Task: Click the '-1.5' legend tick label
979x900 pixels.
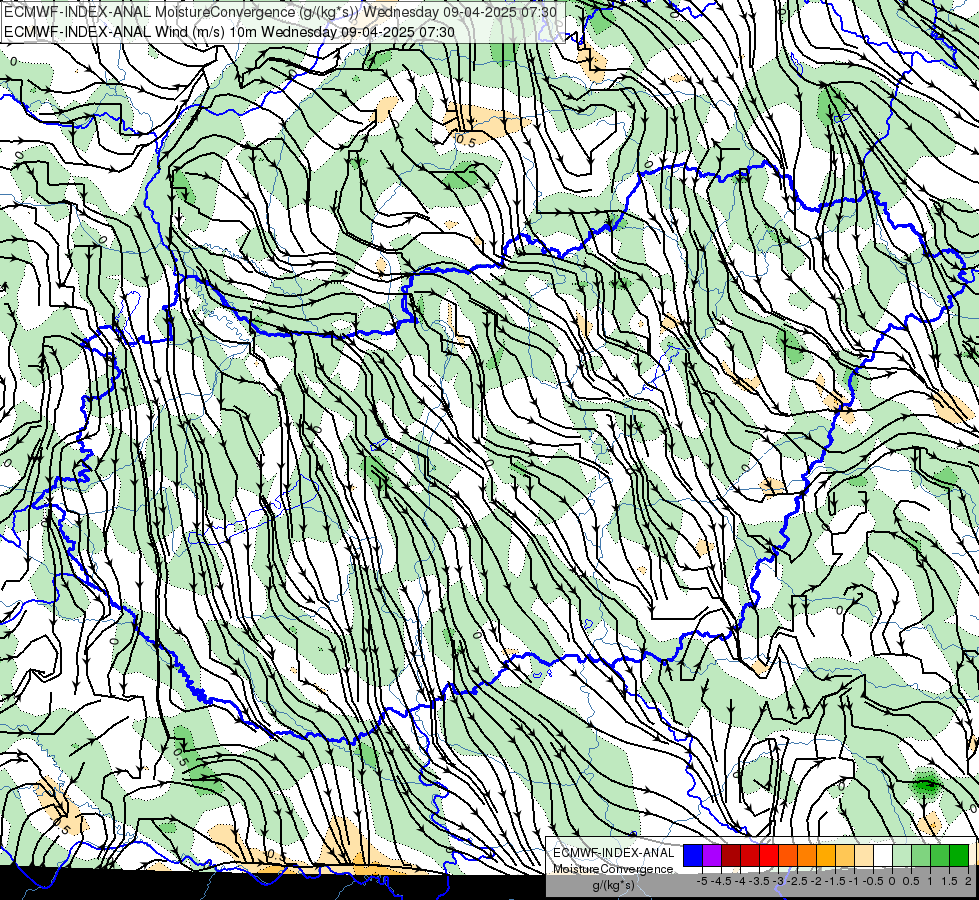Action: pos(835,881)
